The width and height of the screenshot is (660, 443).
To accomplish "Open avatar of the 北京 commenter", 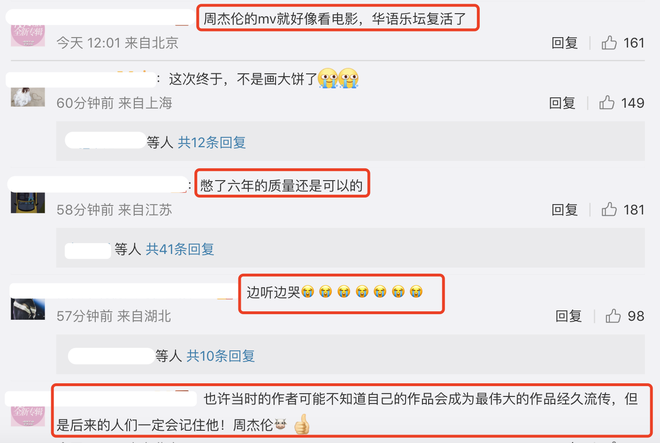I will click(28, 35).
